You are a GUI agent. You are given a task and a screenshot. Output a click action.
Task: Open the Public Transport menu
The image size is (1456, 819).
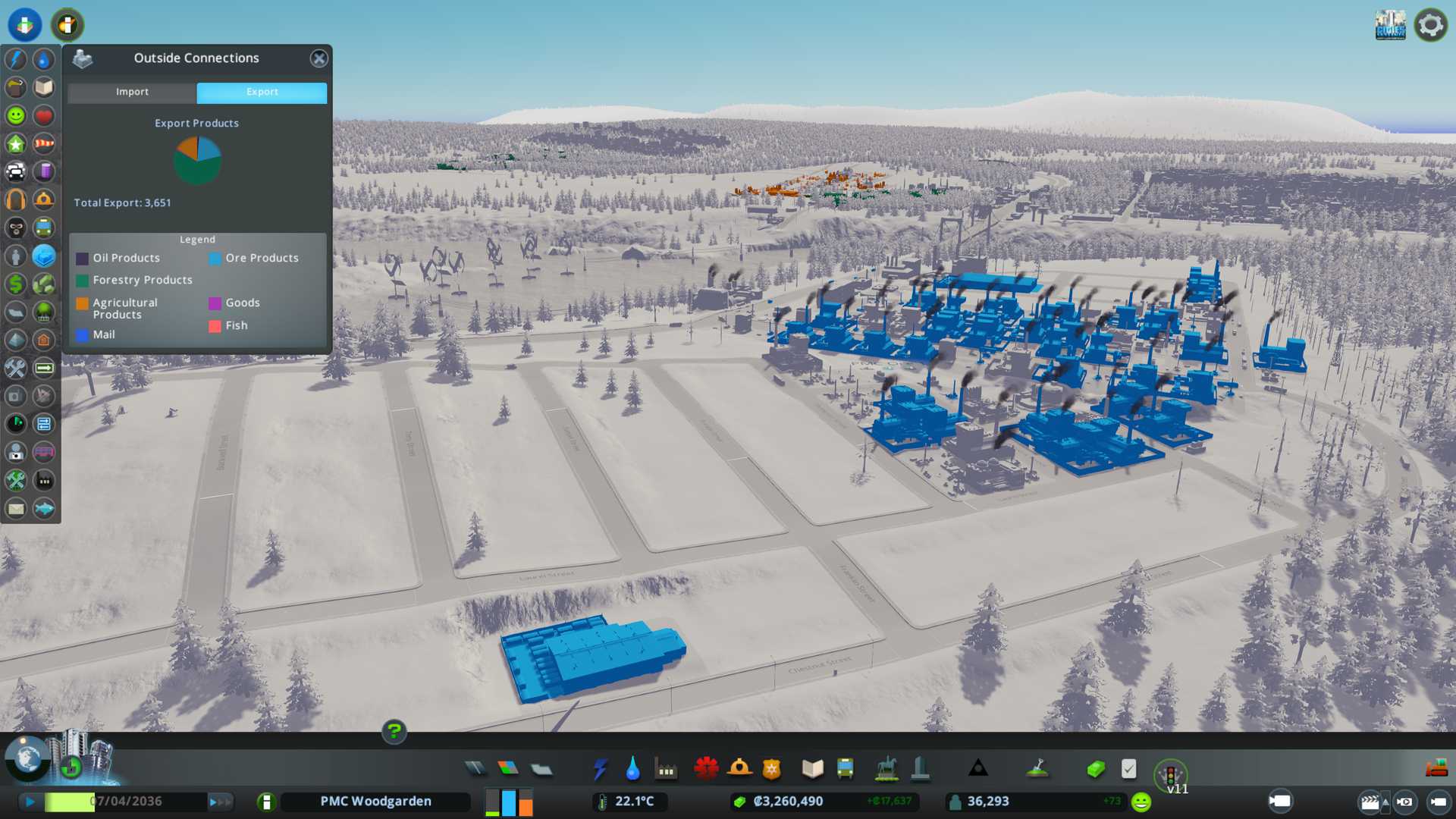(x=845, y=769)
